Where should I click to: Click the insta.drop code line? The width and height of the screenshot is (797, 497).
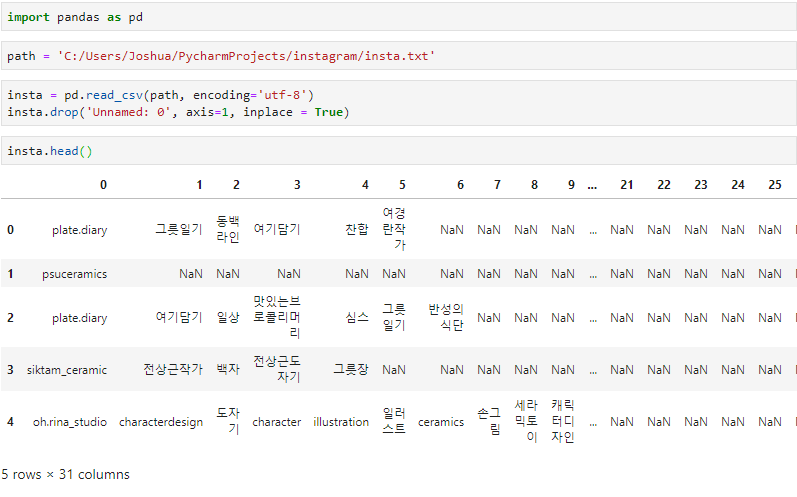point(178,112)
